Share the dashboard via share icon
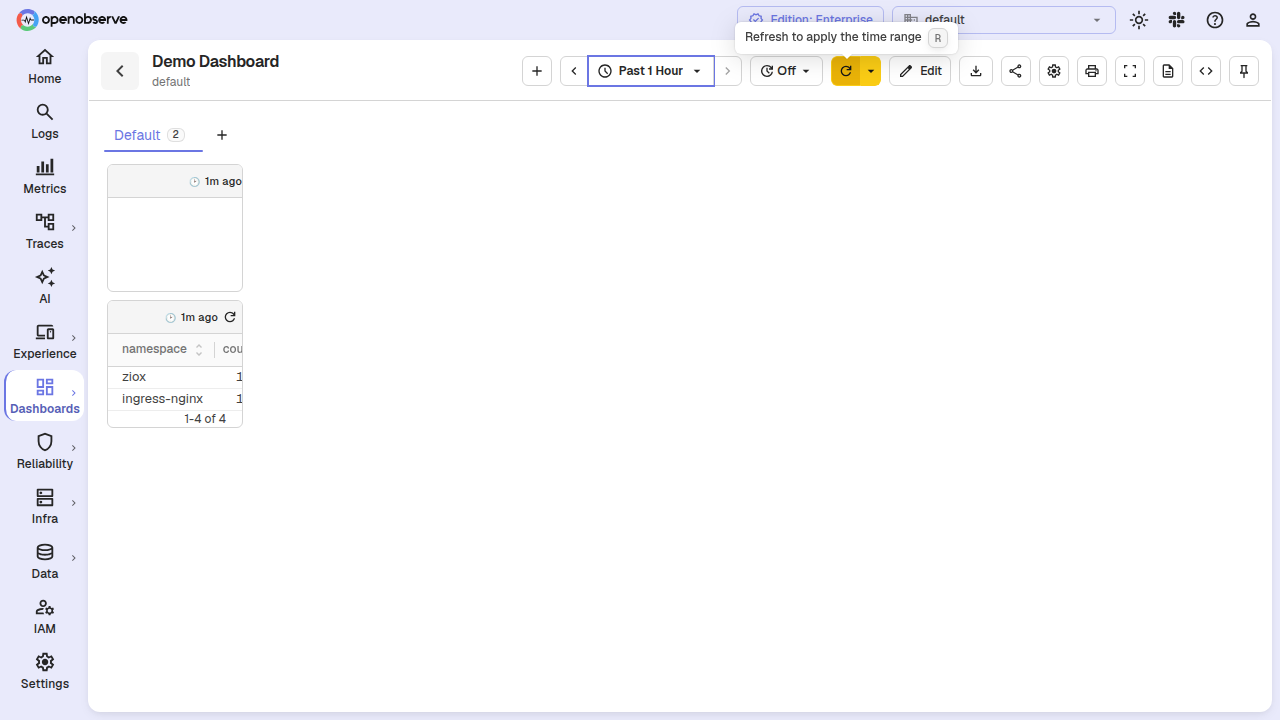Image resolution: width=1280 pixels, height=720 pixels. pos(1015,71)
